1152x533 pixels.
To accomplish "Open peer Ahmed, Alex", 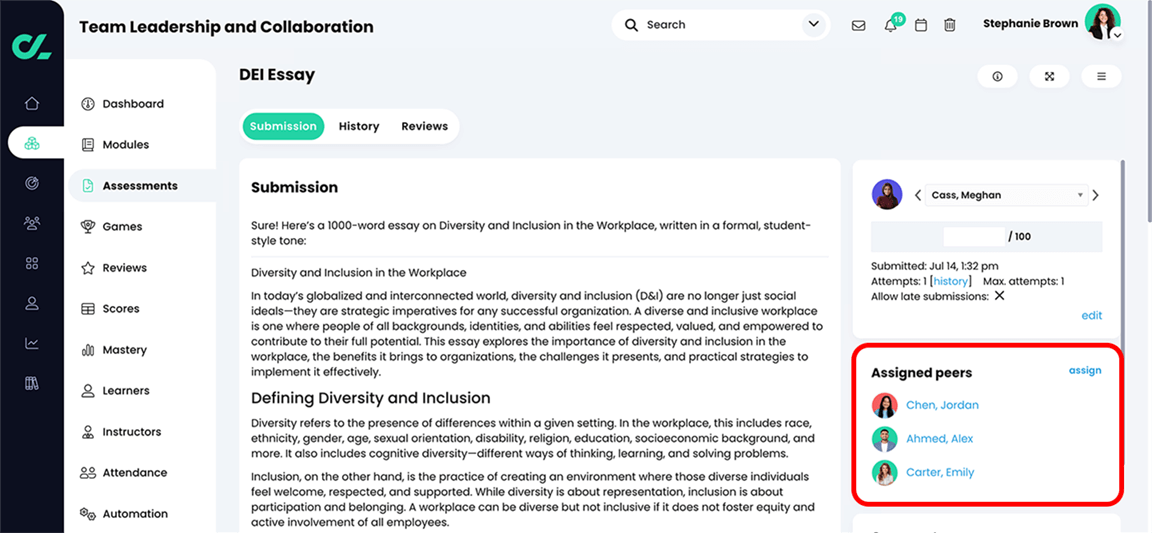I will (939, 439).
